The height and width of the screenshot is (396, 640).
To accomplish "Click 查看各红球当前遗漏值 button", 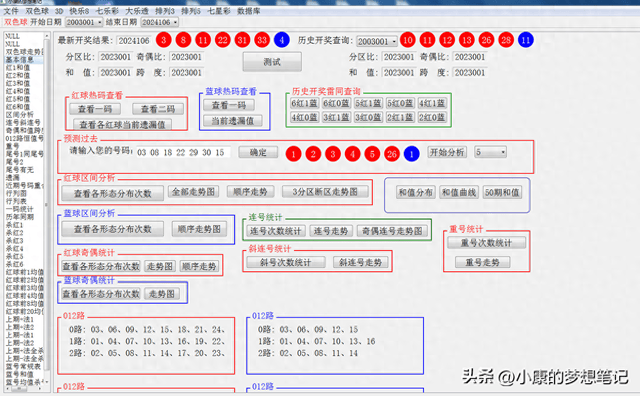I will [x=122, y=125].
